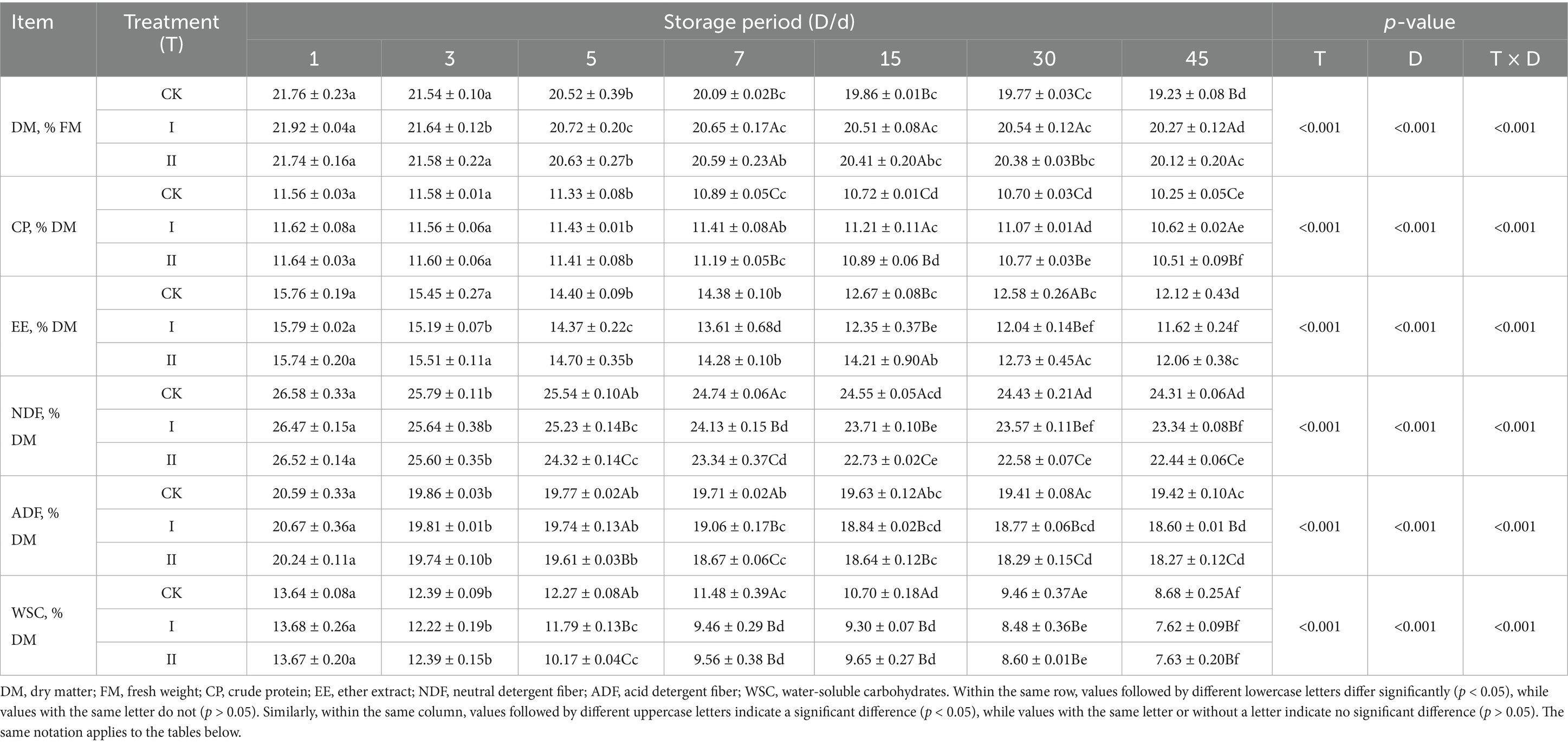Select the T × D column header
Viewport: 1568px width, 744px height.
coord(1514,59)
